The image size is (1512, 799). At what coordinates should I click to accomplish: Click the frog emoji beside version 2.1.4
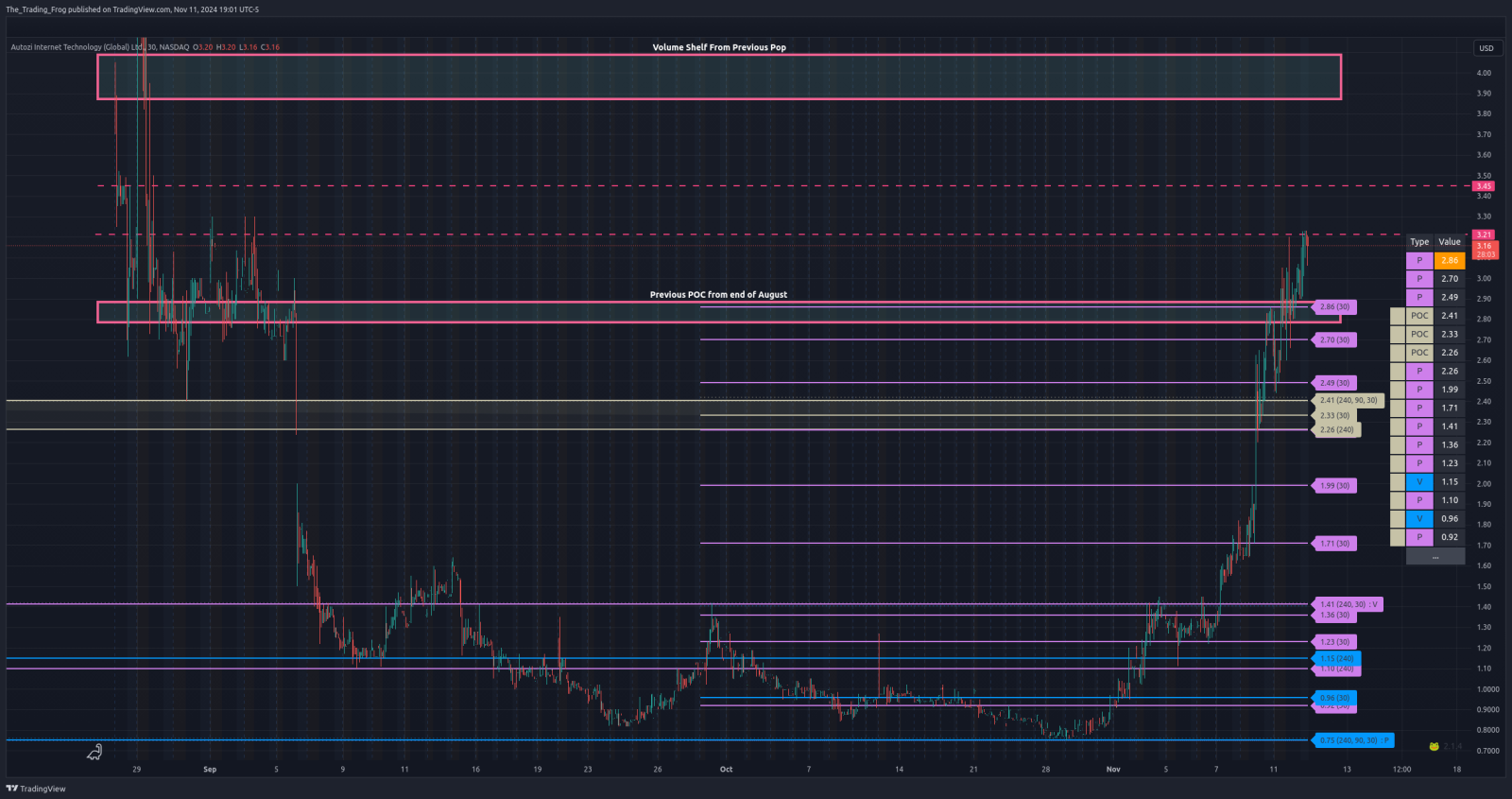tap(1434, 747)
